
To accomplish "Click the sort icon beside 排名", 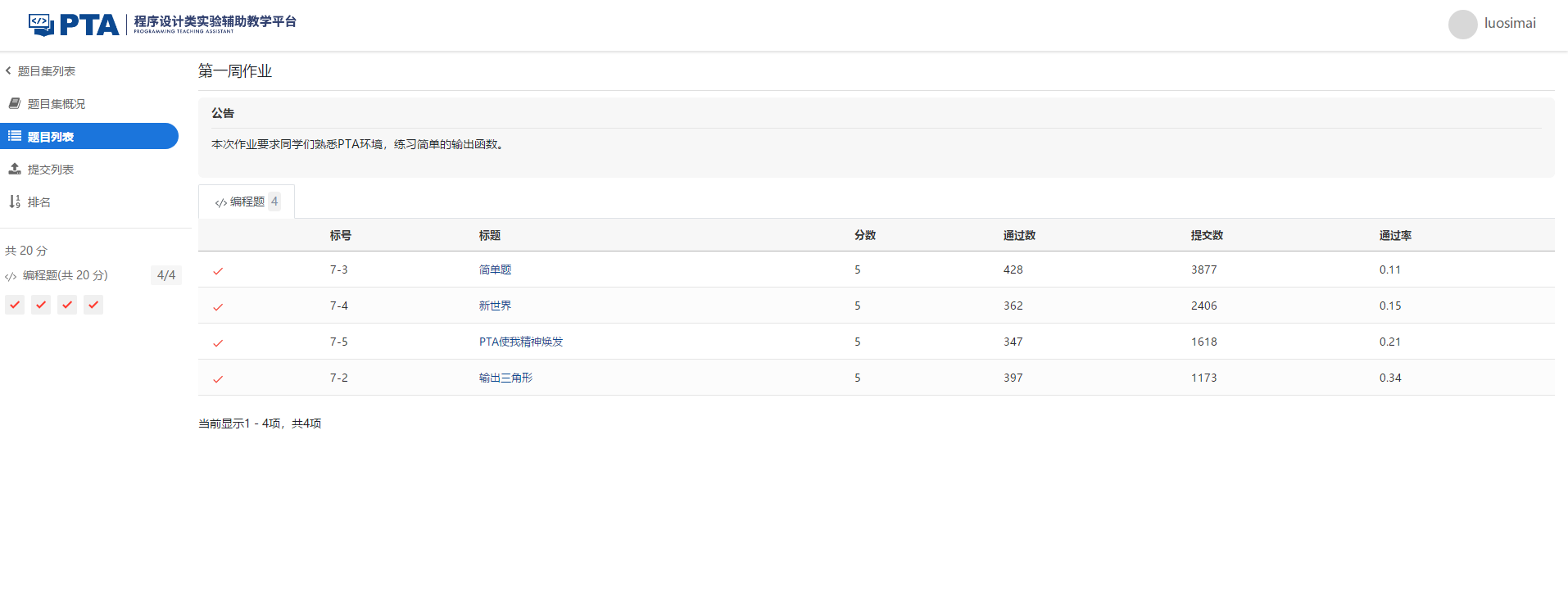I will point(15,202).
